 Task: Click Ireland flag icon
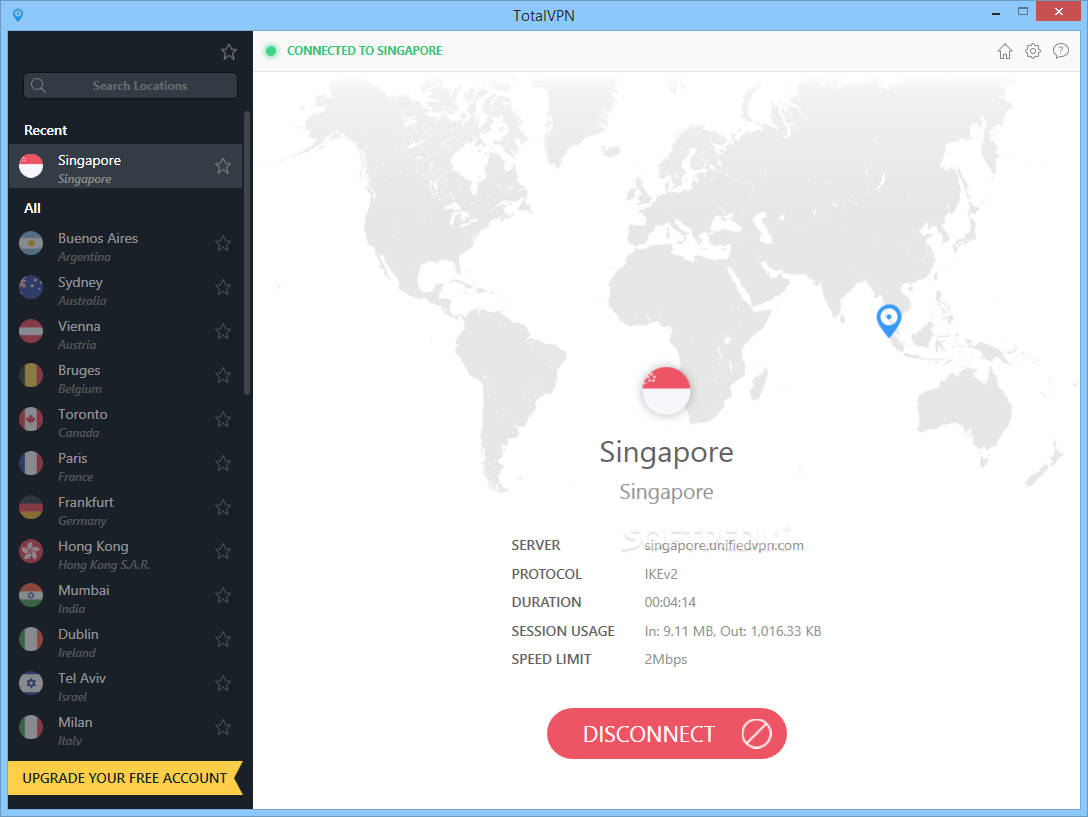[31, 639]
